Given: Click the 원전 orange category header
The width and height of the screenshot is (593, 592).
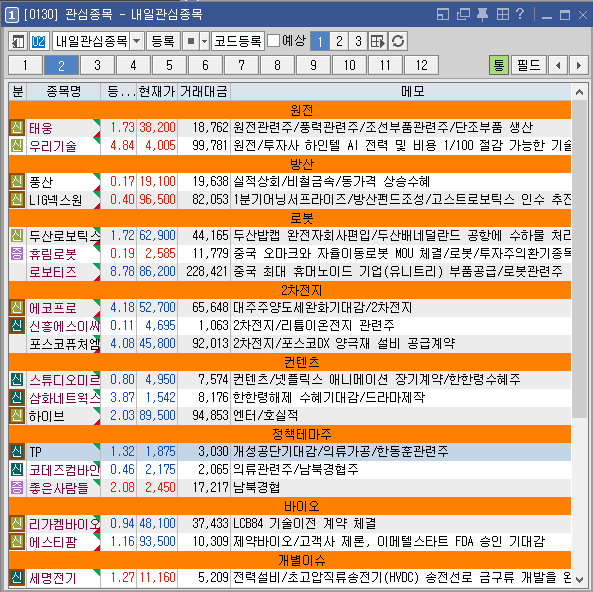Looking at the screenshot, I should [x=290, y=110].
